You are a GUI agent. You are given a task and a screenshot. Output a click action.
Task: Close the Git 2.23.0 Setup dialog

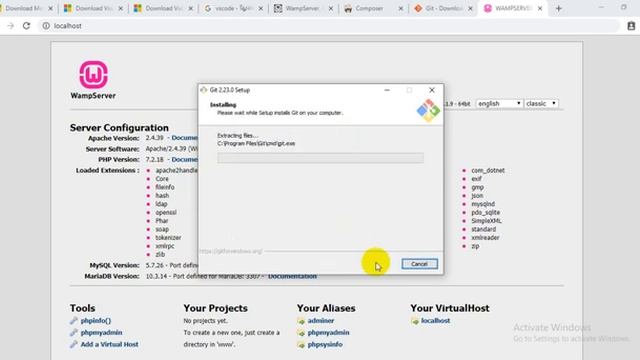coord(431,90)
